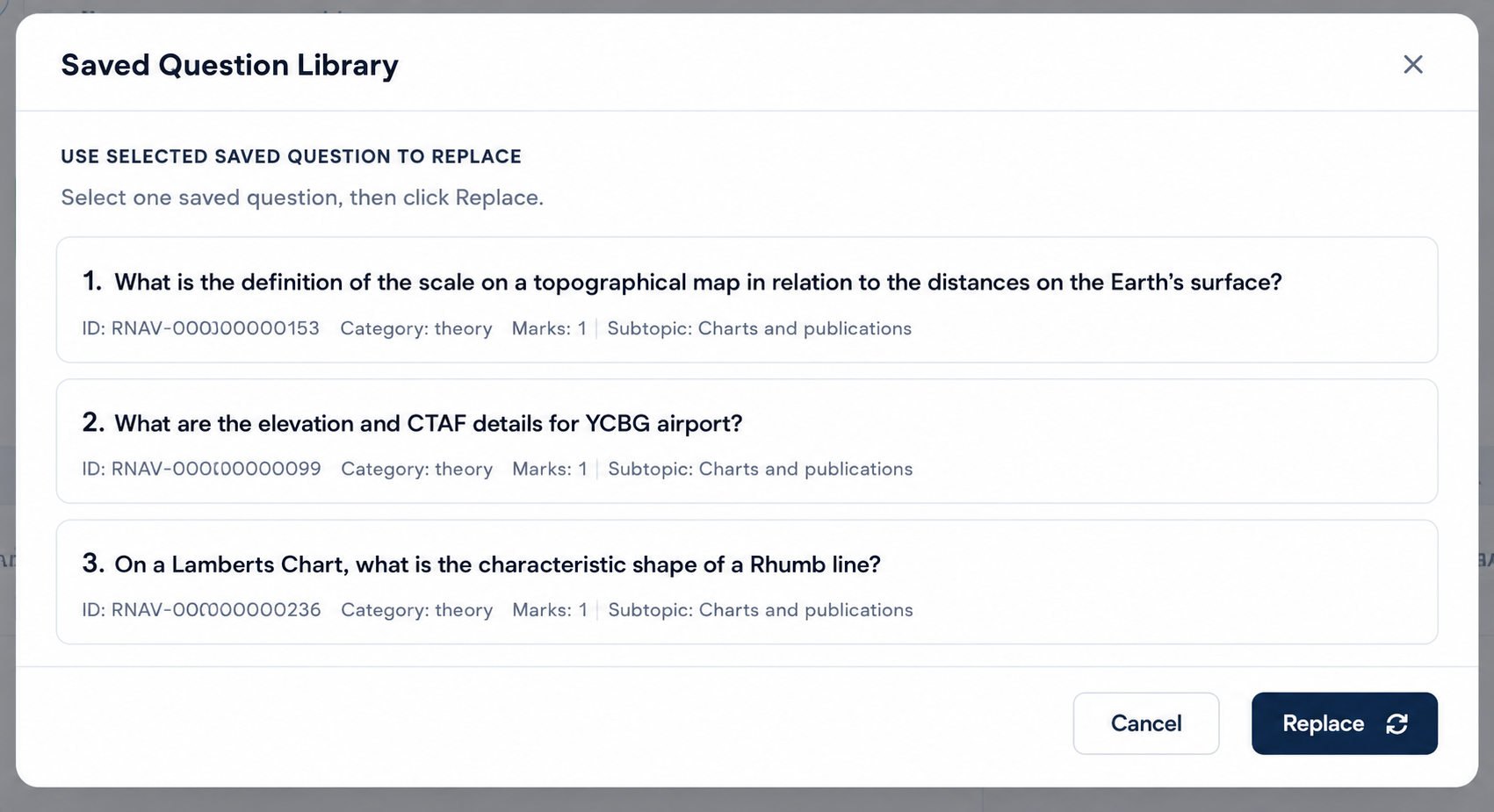Screen dimensions: 1494x812
Task: Select the topographical map scale question
Action: (x=747, y=299)
